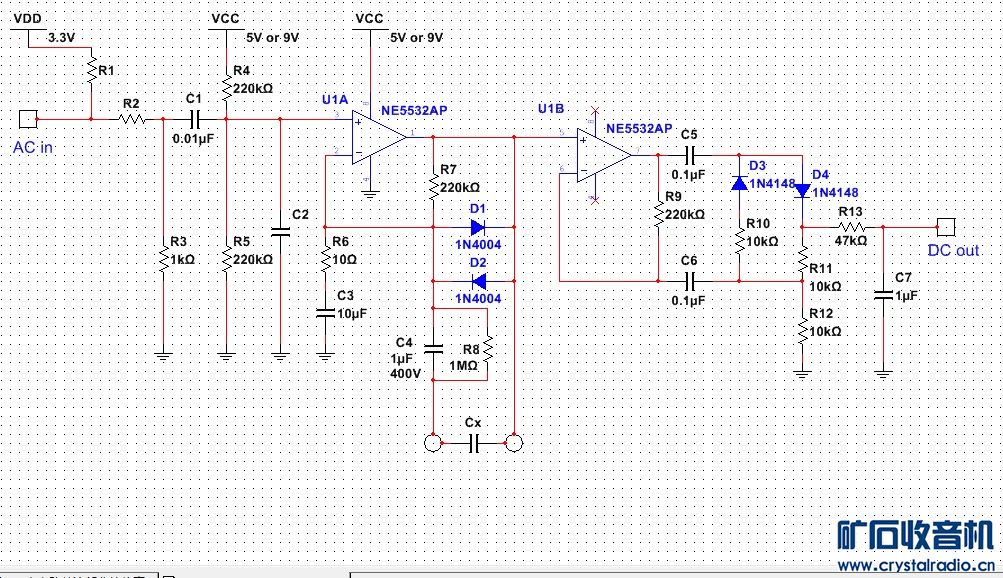Select the C5 capacitor symbol

pyautogui.click(x=690, y=155)
